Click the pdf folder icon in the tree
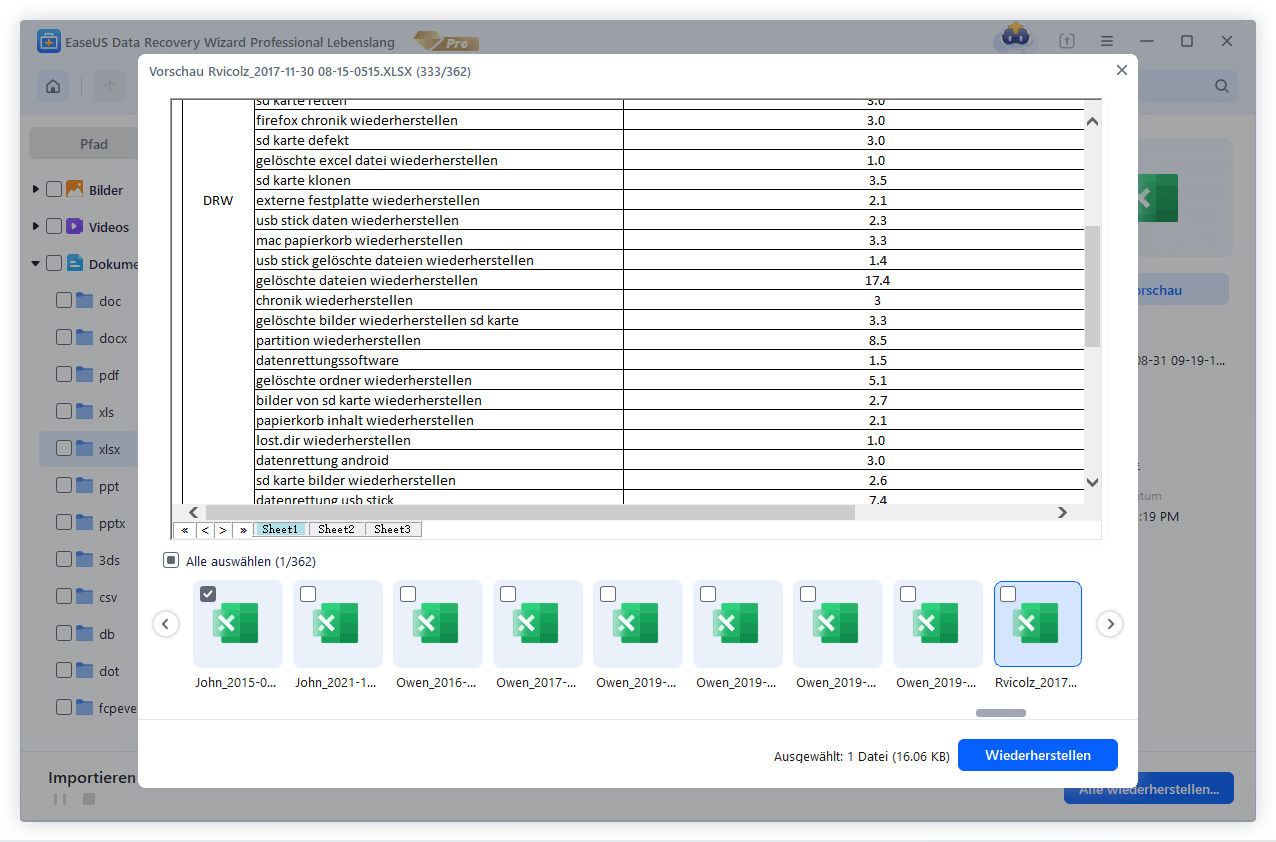This screenshot has height=842, width=1276. 85,374
